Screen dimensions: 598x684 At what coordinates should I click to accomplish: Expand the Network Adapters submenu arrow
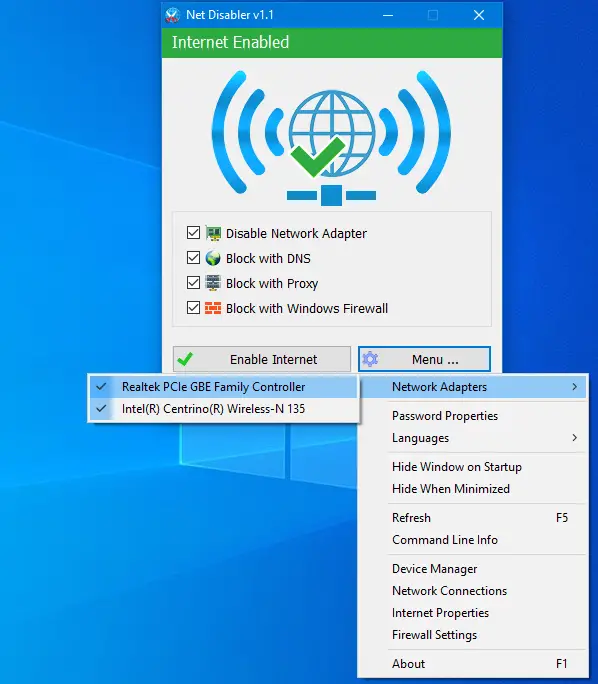coord(574,387)
